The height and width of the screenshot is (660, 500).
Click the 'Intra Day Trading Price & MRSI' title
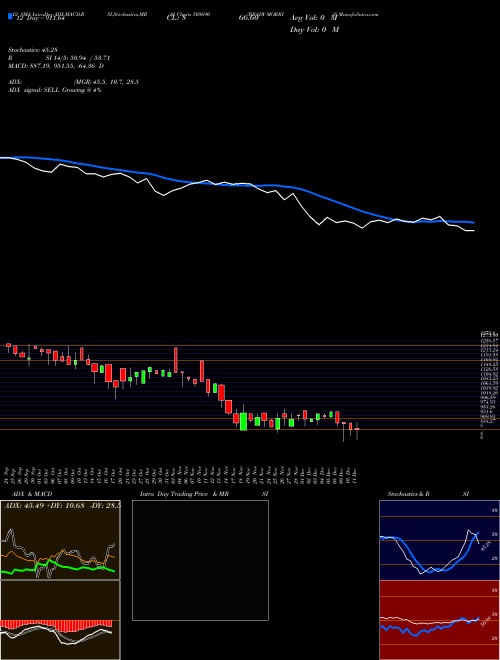coord(204,494)
